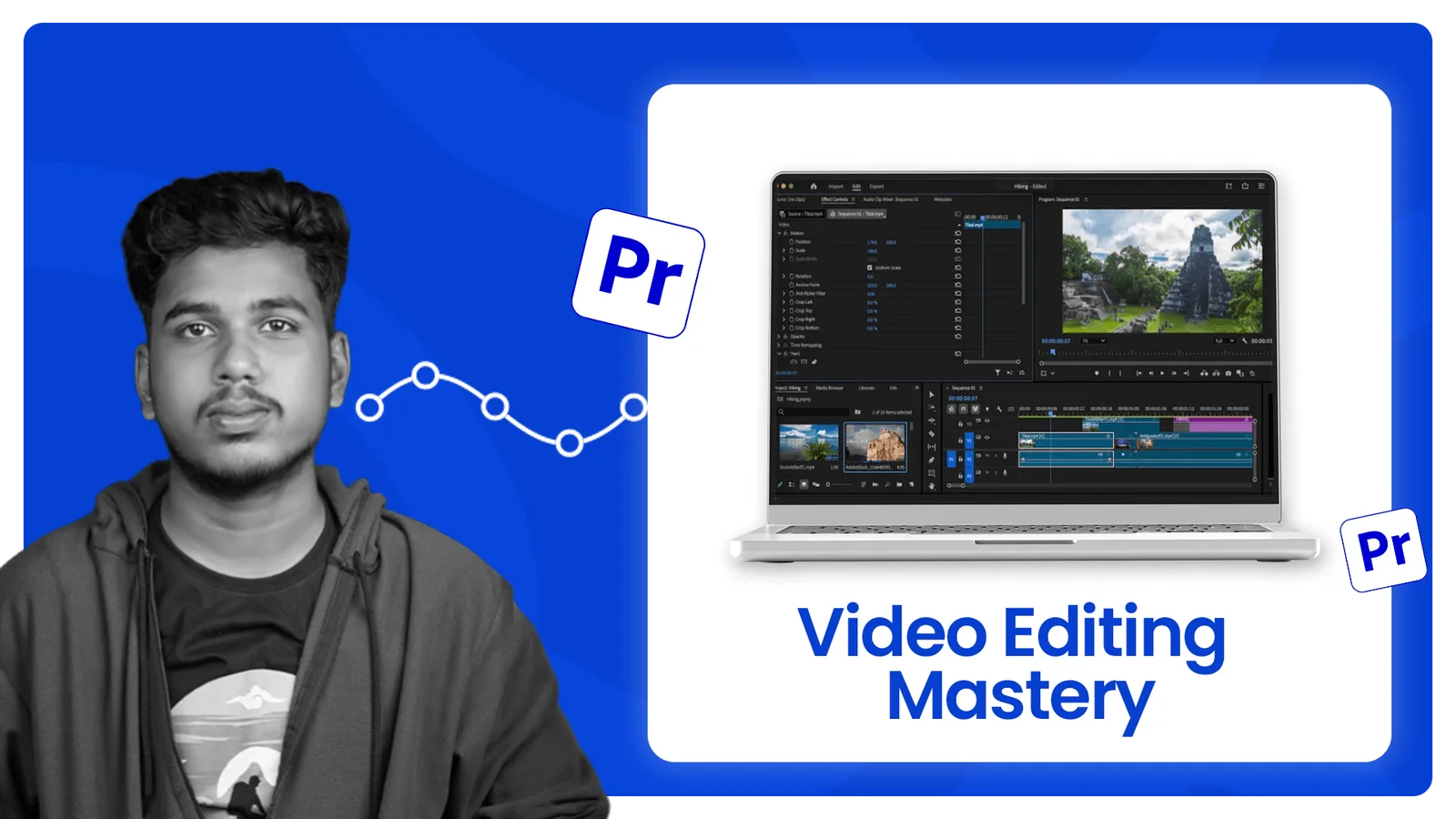Click Go to Out button
Image resolution: width=1456 pixels, height=819 pixels.
pos(1187,373)
